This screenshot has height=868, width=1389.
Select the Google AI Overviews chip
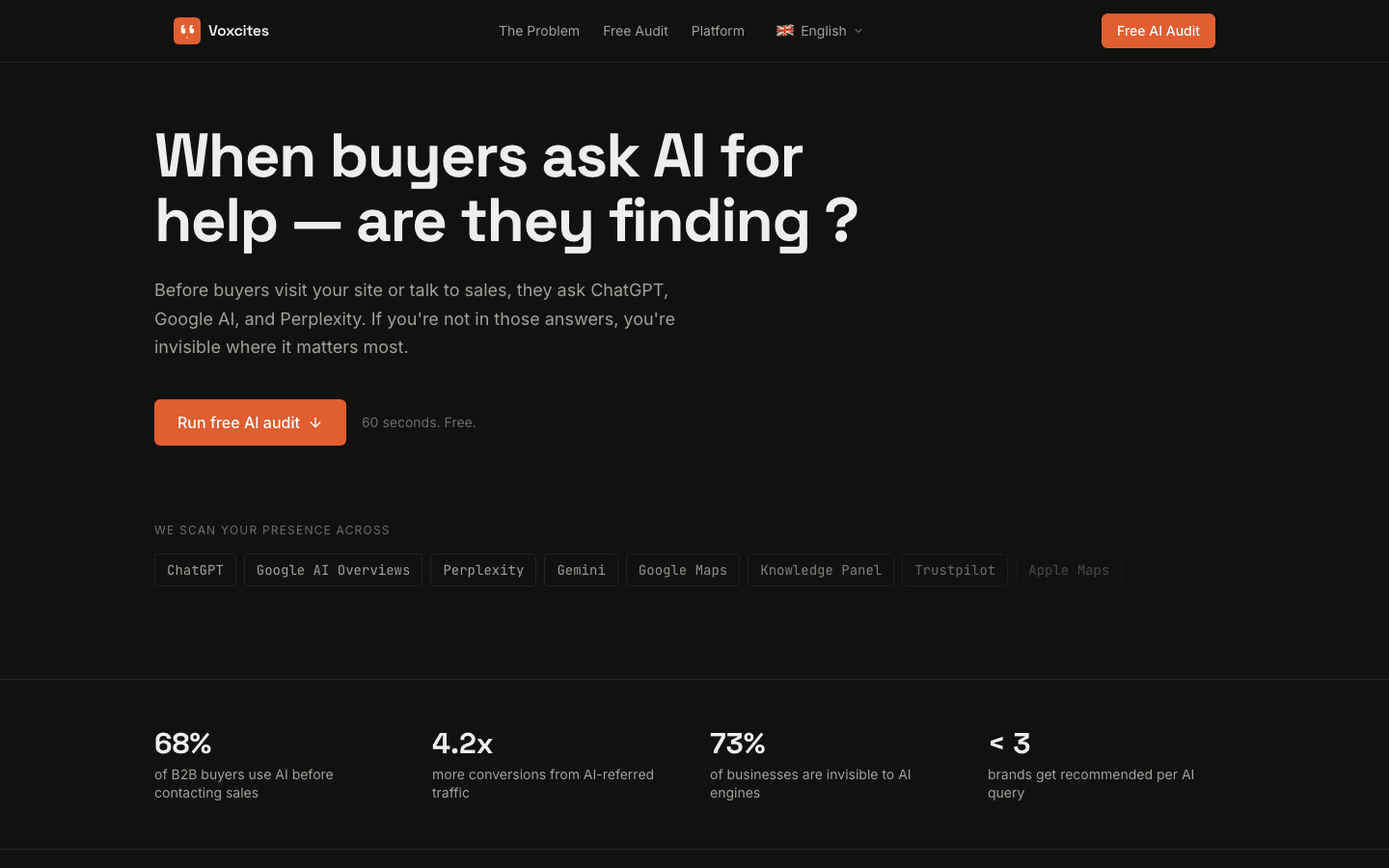tap(333, 570)
